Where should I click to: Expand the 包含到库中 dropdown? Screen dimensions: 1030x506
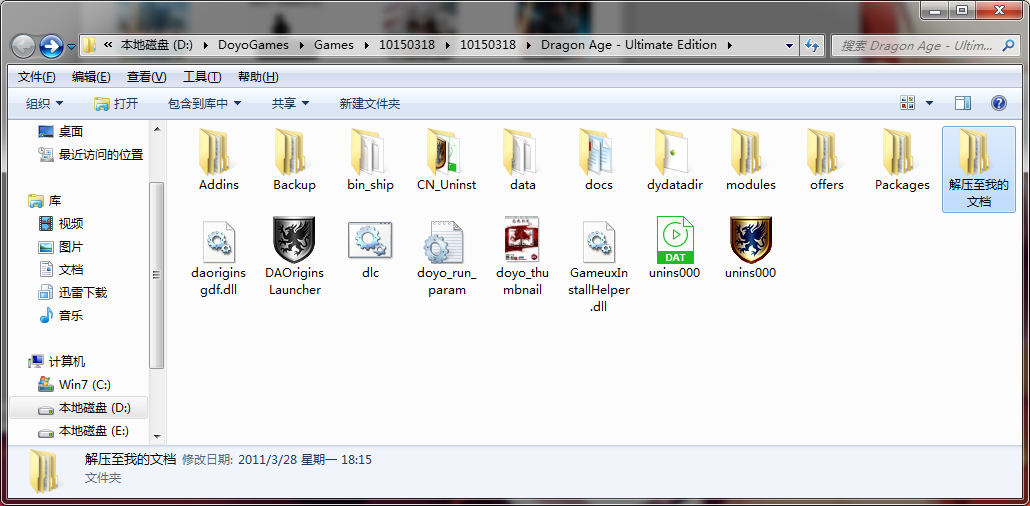coord(205,104)
